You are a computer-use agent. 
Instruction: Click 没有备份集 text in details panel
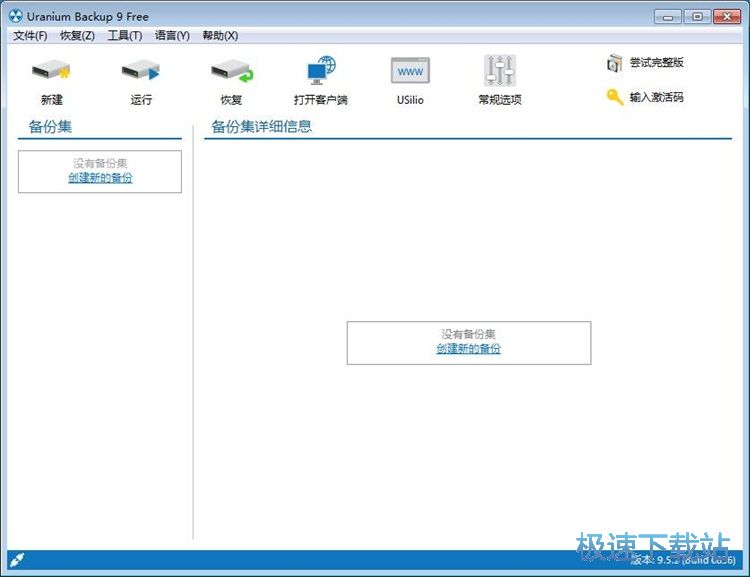[468, 334]
